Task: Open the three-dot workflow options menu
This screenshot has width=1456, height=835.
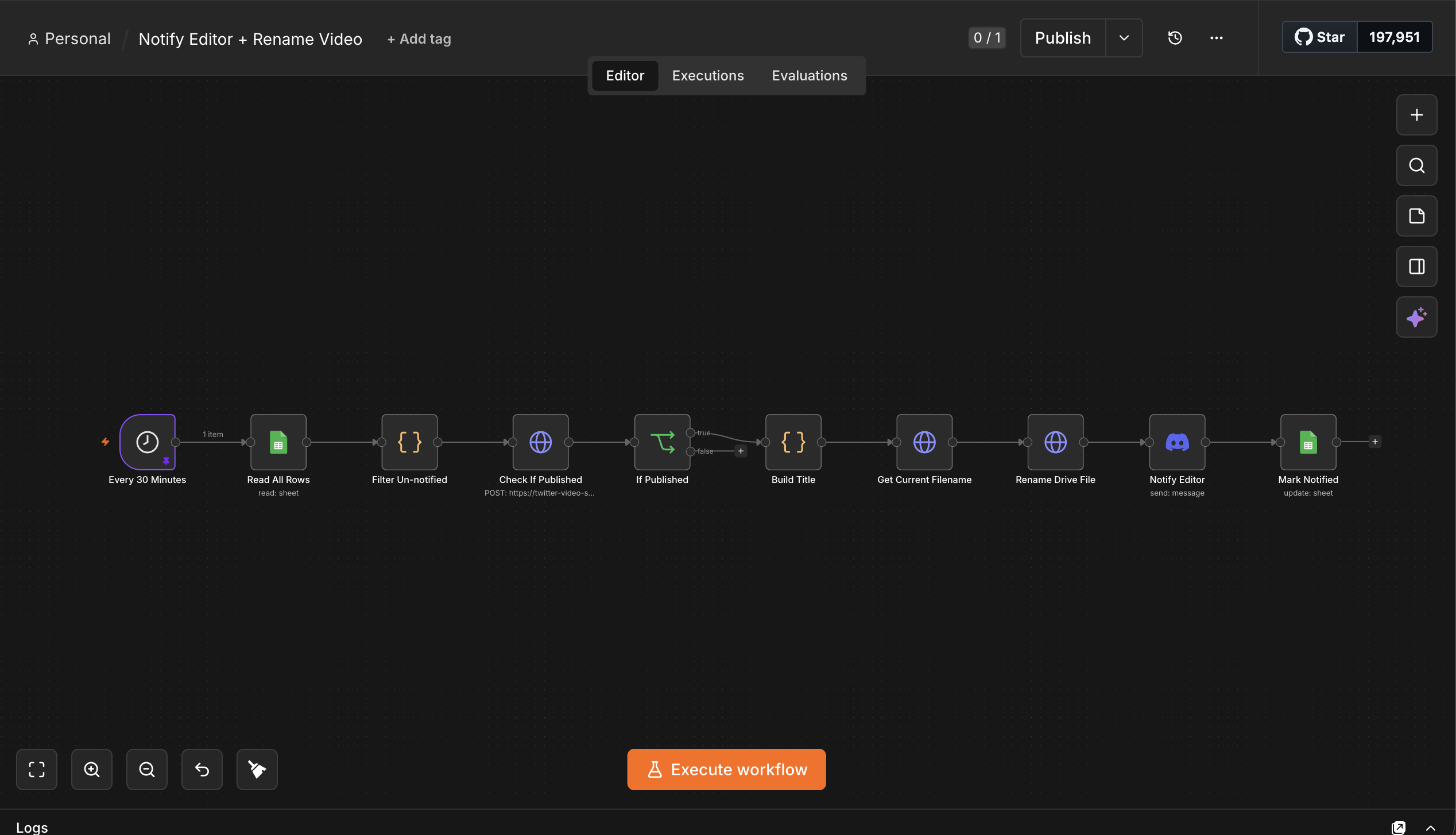Action: tap(1217, 38)
